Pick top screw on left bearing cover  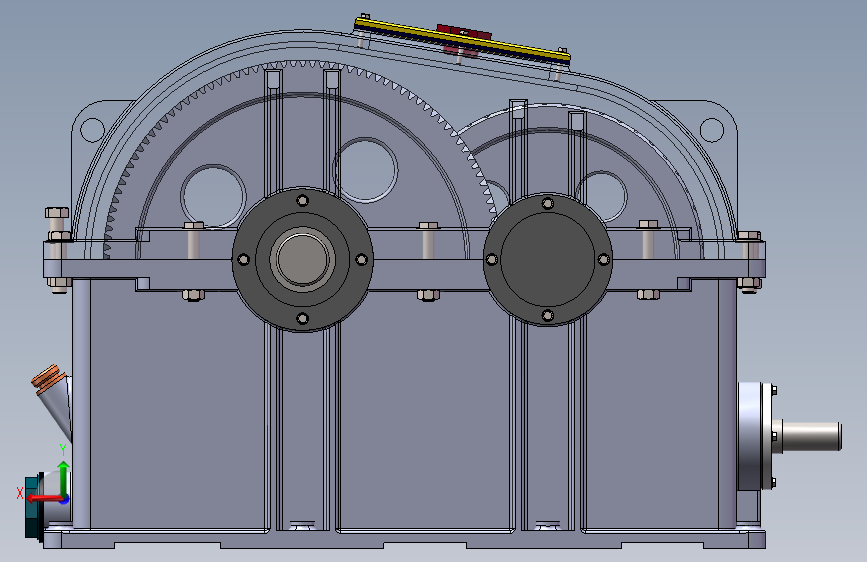pos(302,200)
